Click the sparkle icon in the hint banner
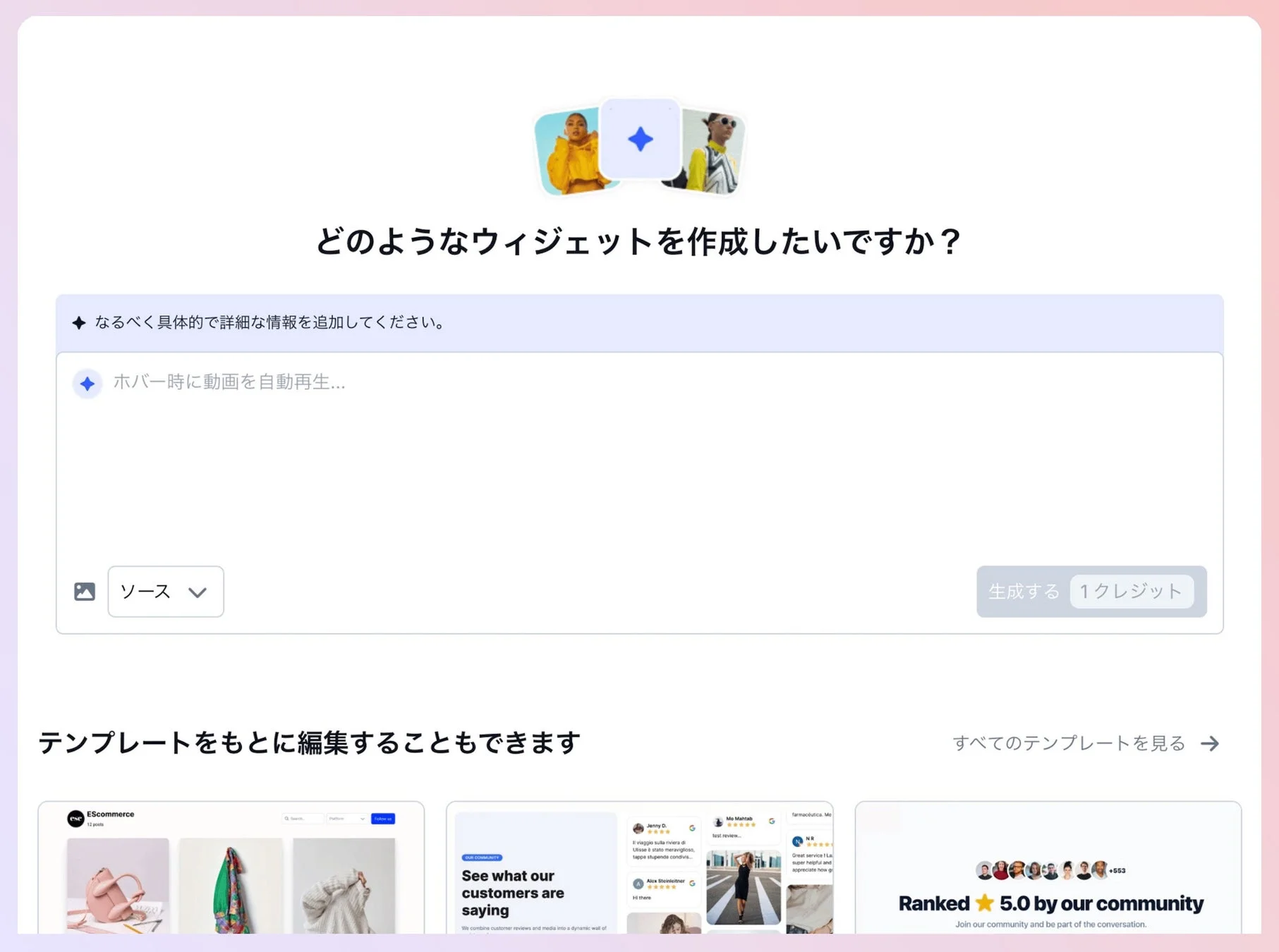Screen dimensions: 1279x952 coord(80,323)
